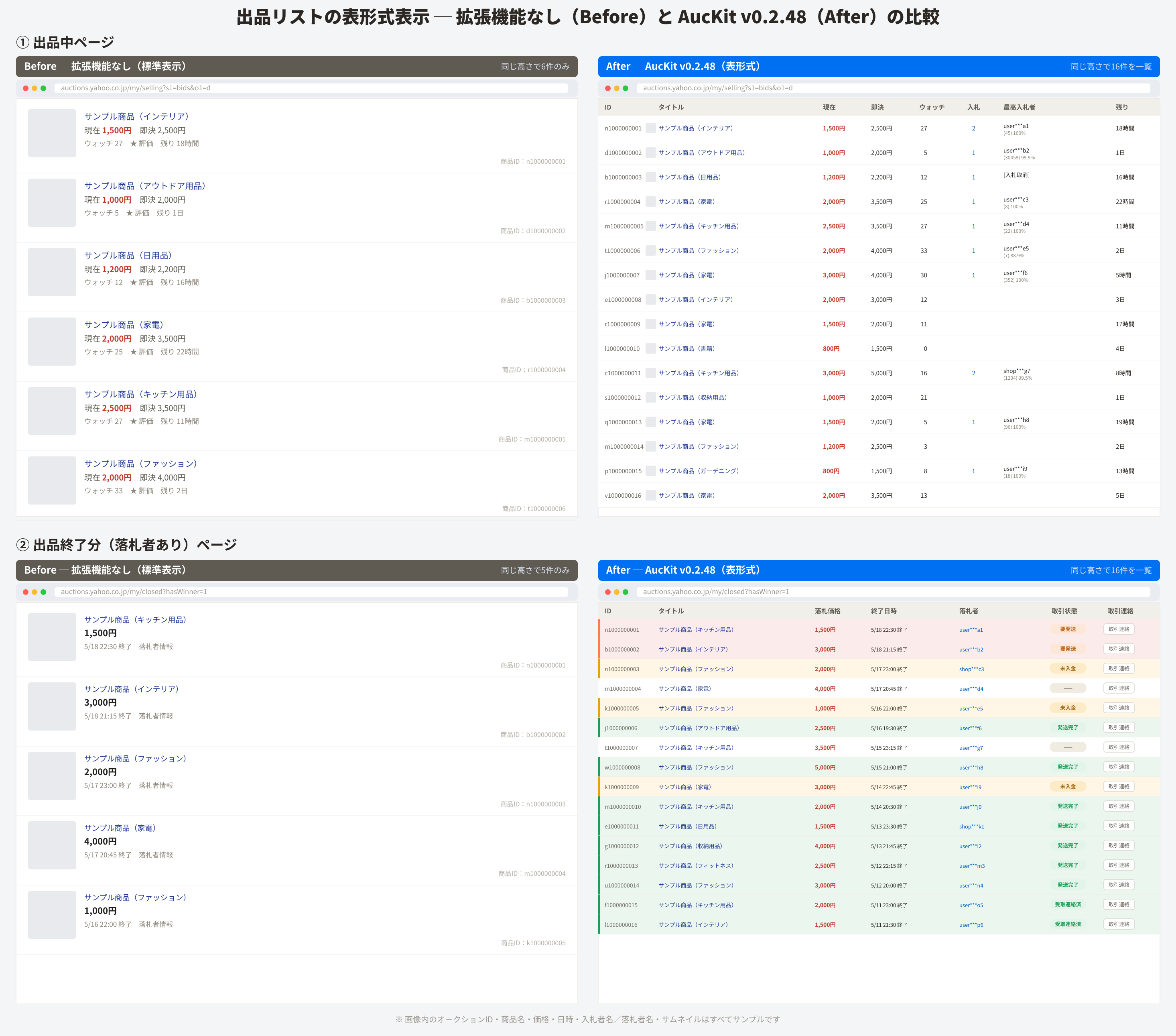Click the 取引状態 column header

[1064, 611]
